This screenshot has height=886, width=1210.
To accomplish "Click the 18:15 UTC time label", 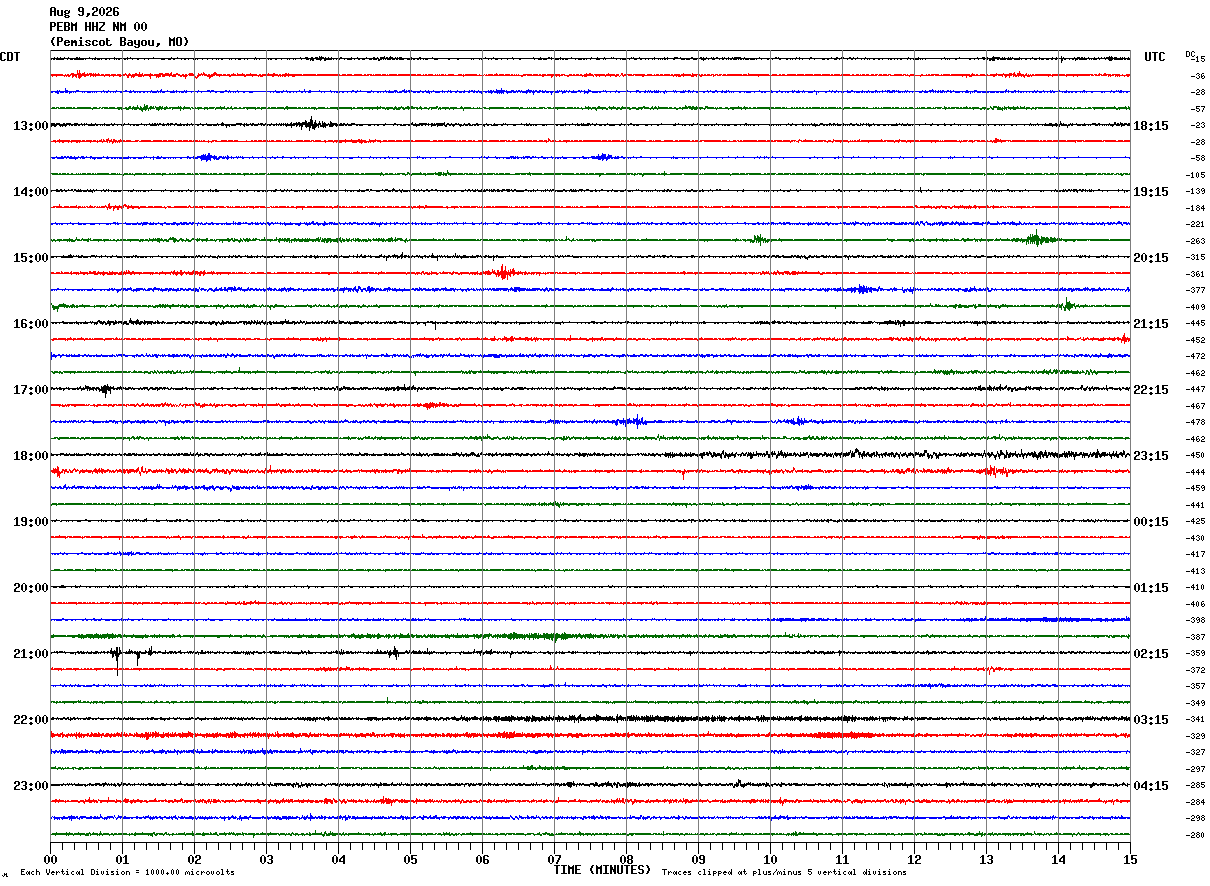I will coord(1151,126).
